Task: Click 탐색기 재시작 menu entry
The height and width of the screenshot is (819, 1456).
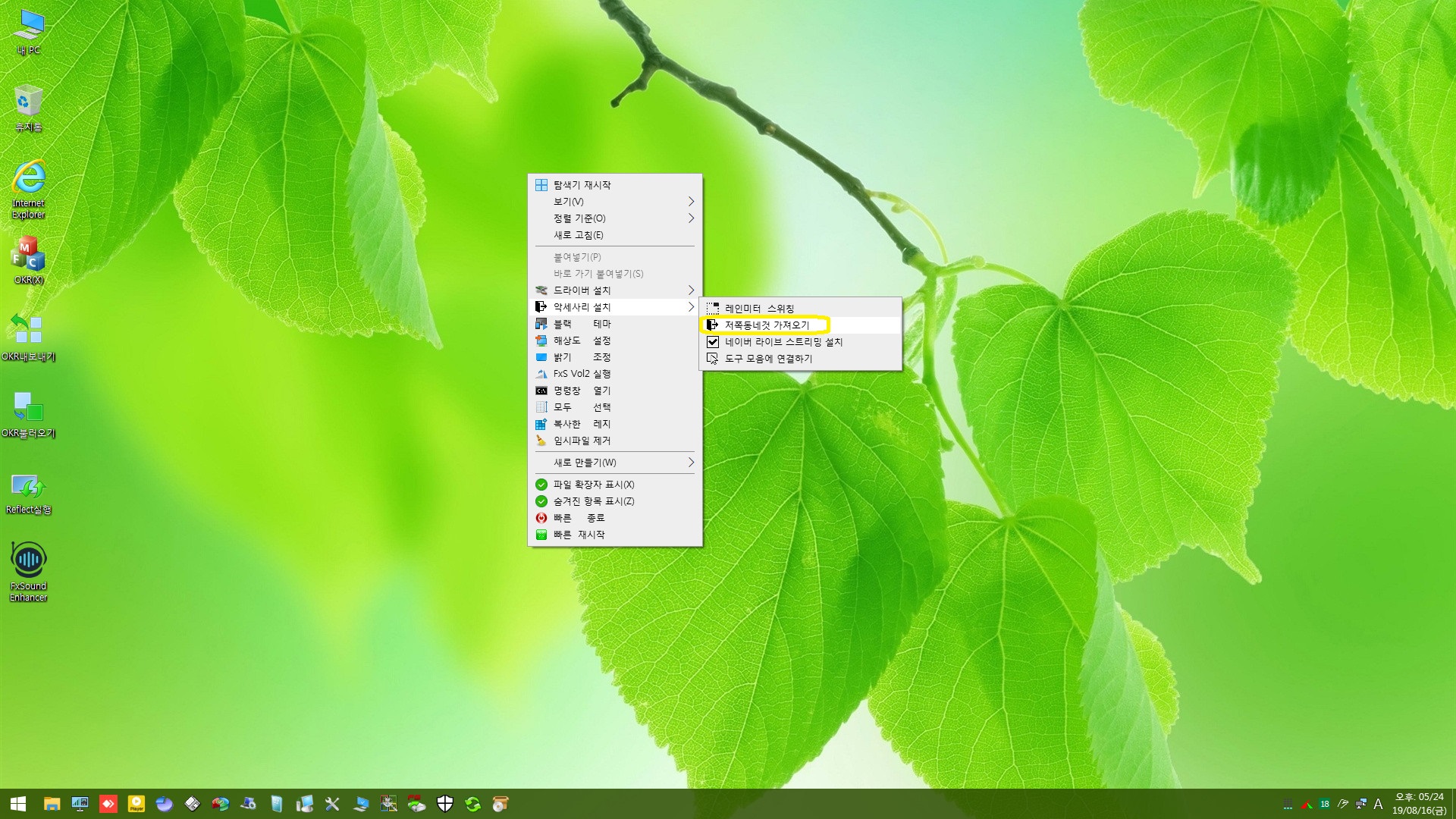Action: click(615, 185)
